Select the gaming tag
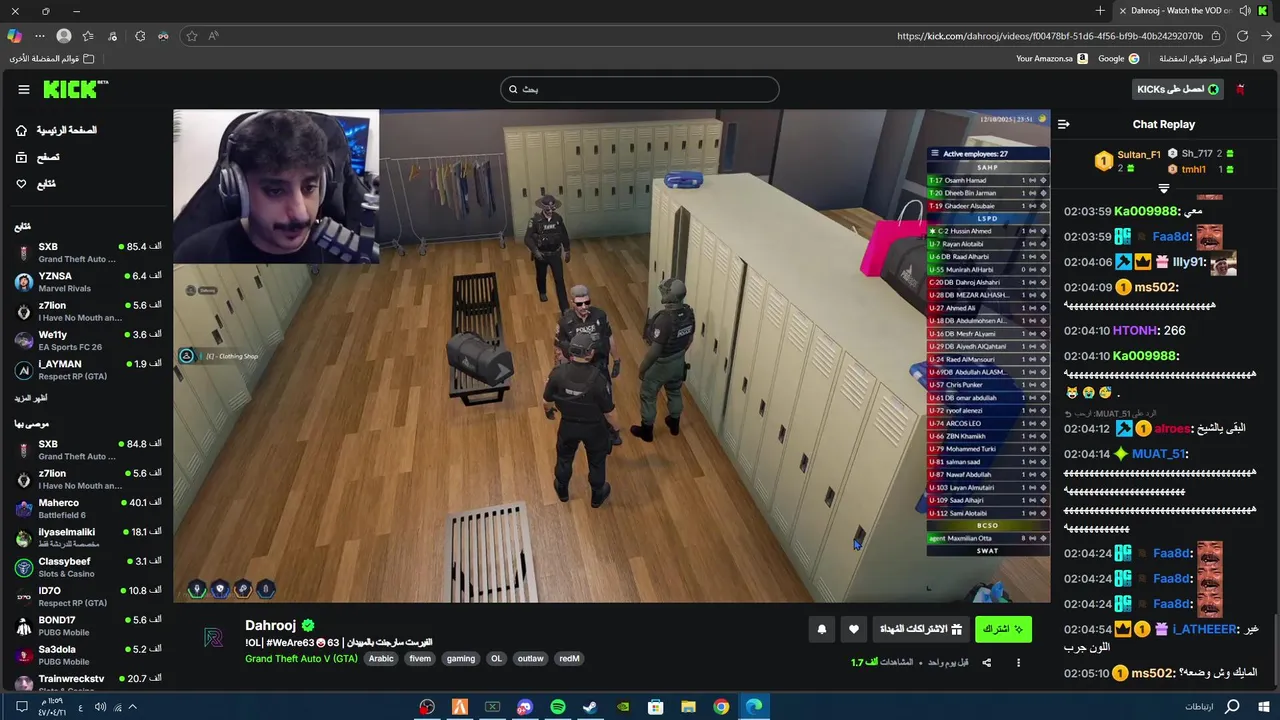This screenshot has height=720, width=1280. [461, 659]
